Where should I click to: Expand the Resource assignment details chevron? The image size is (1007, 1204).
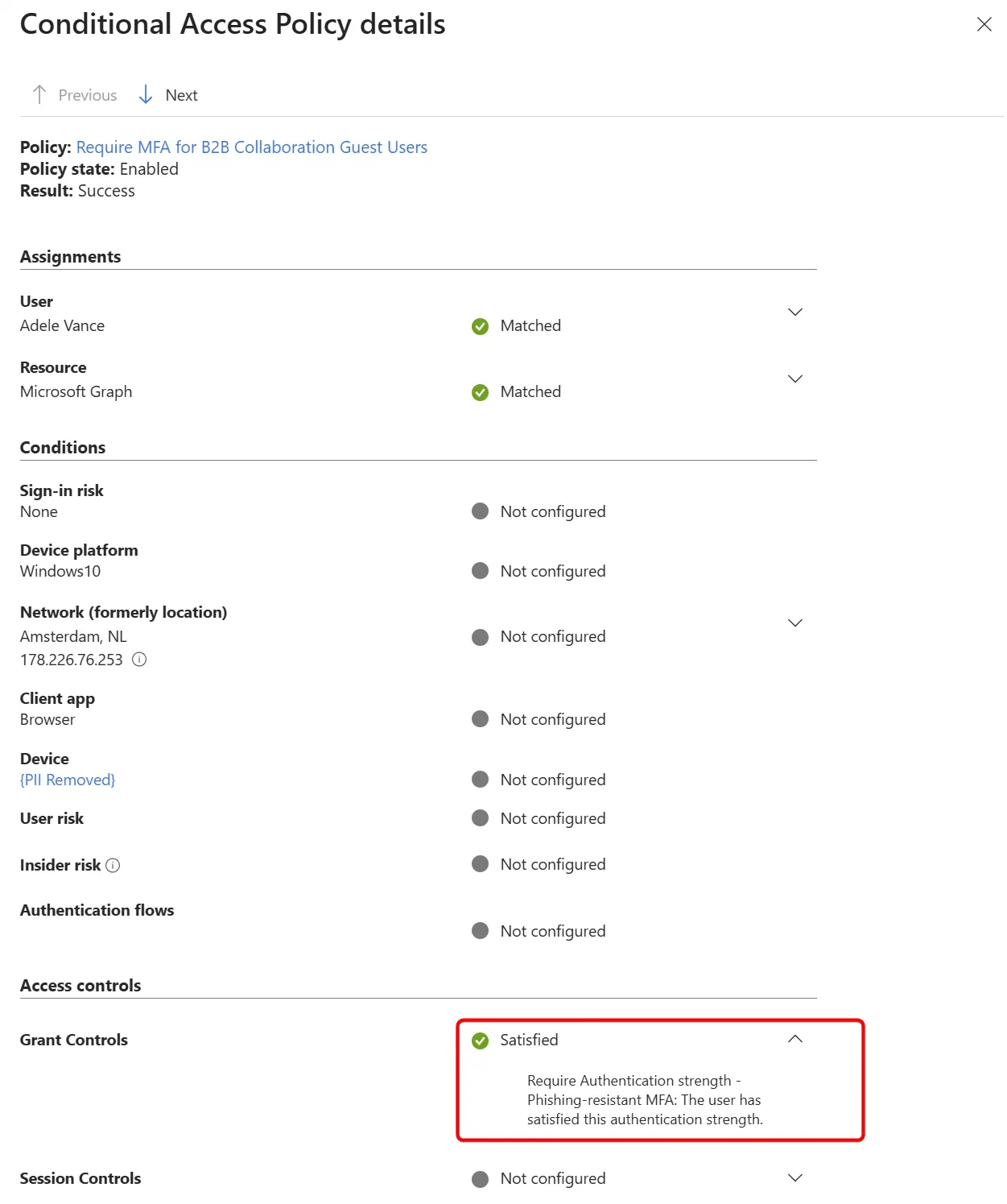[x=795, y=379]
